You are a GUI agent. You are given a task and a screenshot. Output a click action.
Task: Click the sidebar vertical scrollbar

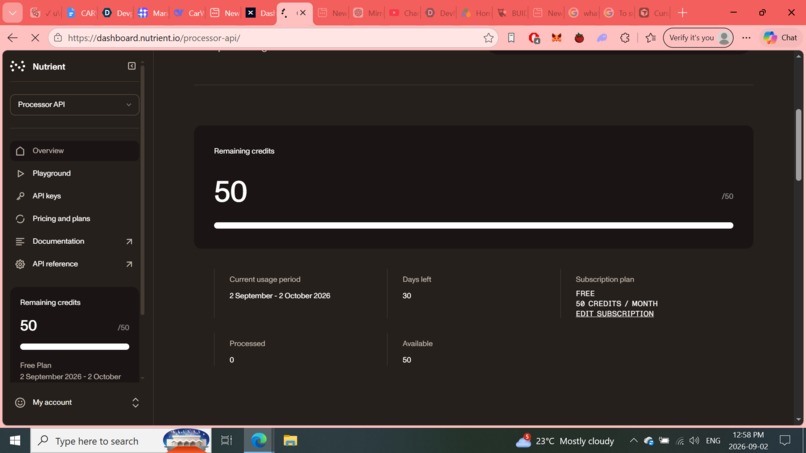coord(142,190)
